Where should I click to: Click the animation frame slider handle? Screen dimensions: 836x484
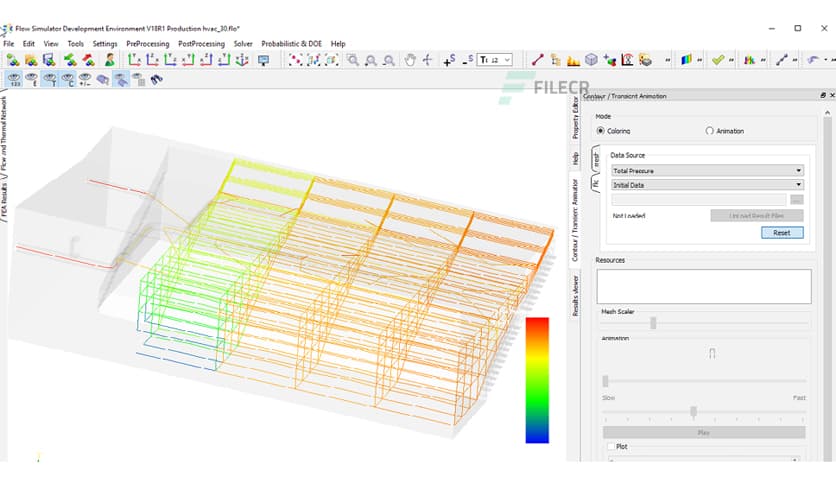[x=605, y=381]
